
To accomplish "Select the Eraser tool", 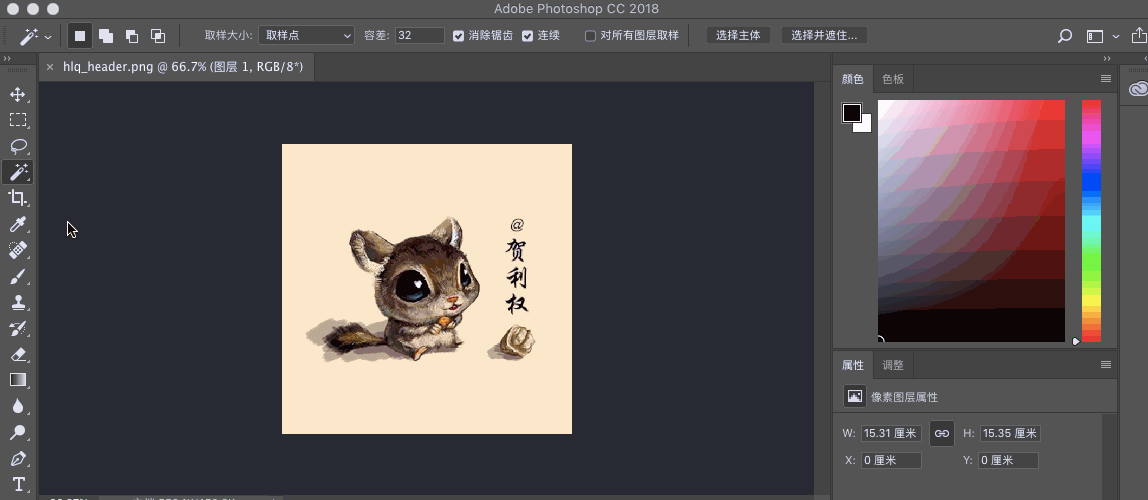I will 18,354.
